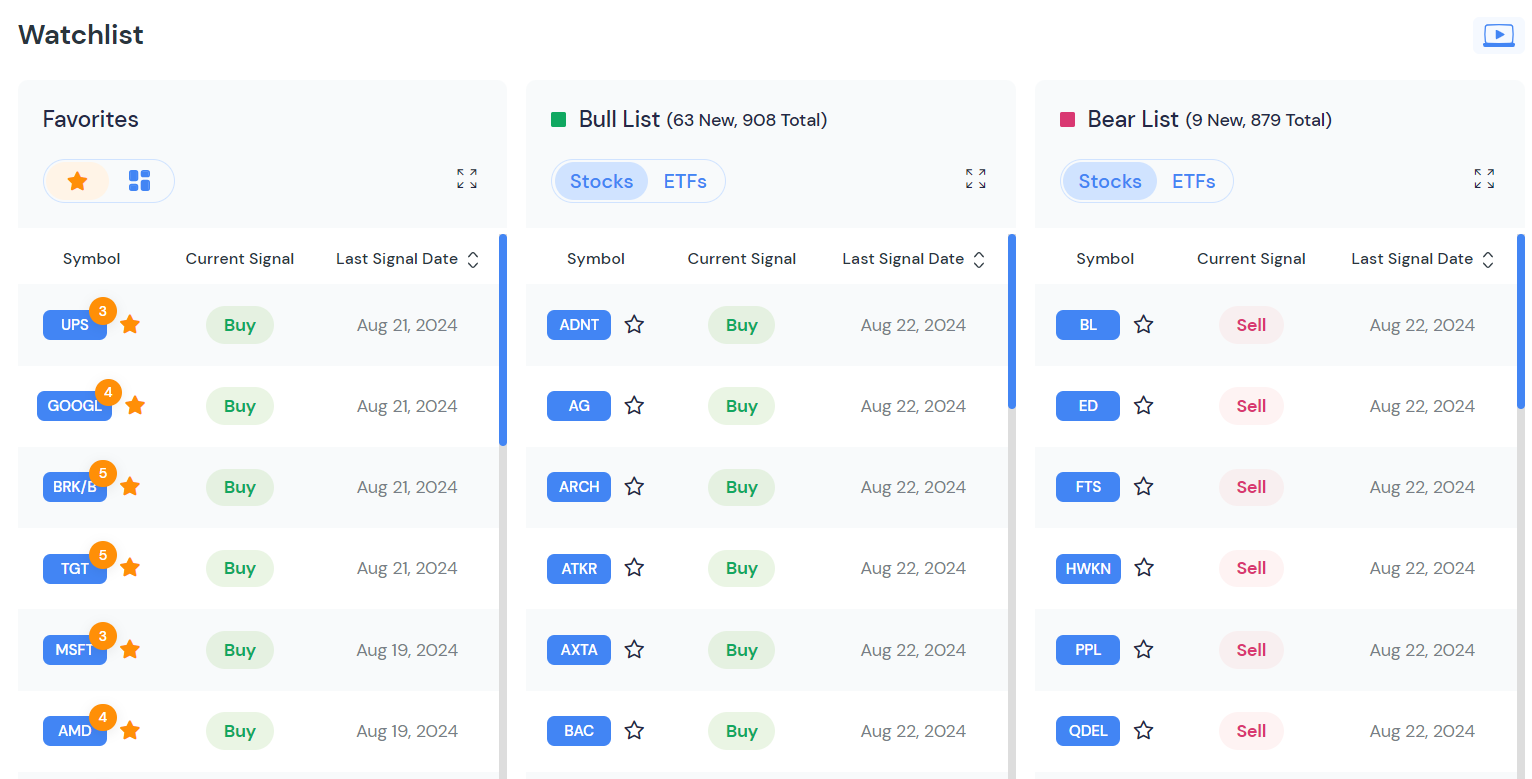Open the ADNT symbol button
The image size is (1532, 779).
579,325
